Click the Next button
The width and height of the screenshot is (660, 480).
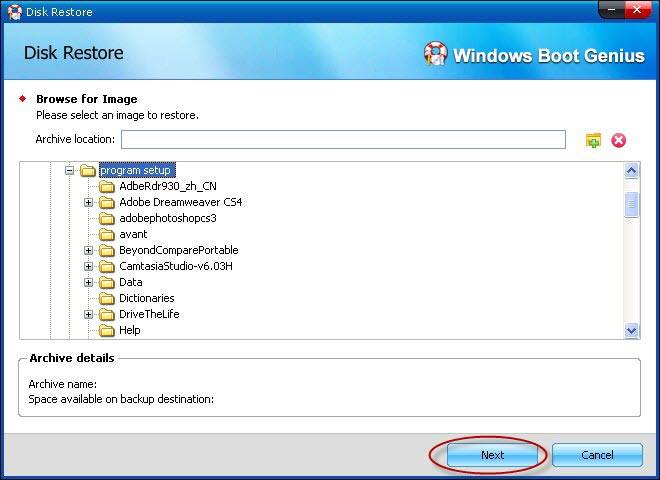coord(492,455)
